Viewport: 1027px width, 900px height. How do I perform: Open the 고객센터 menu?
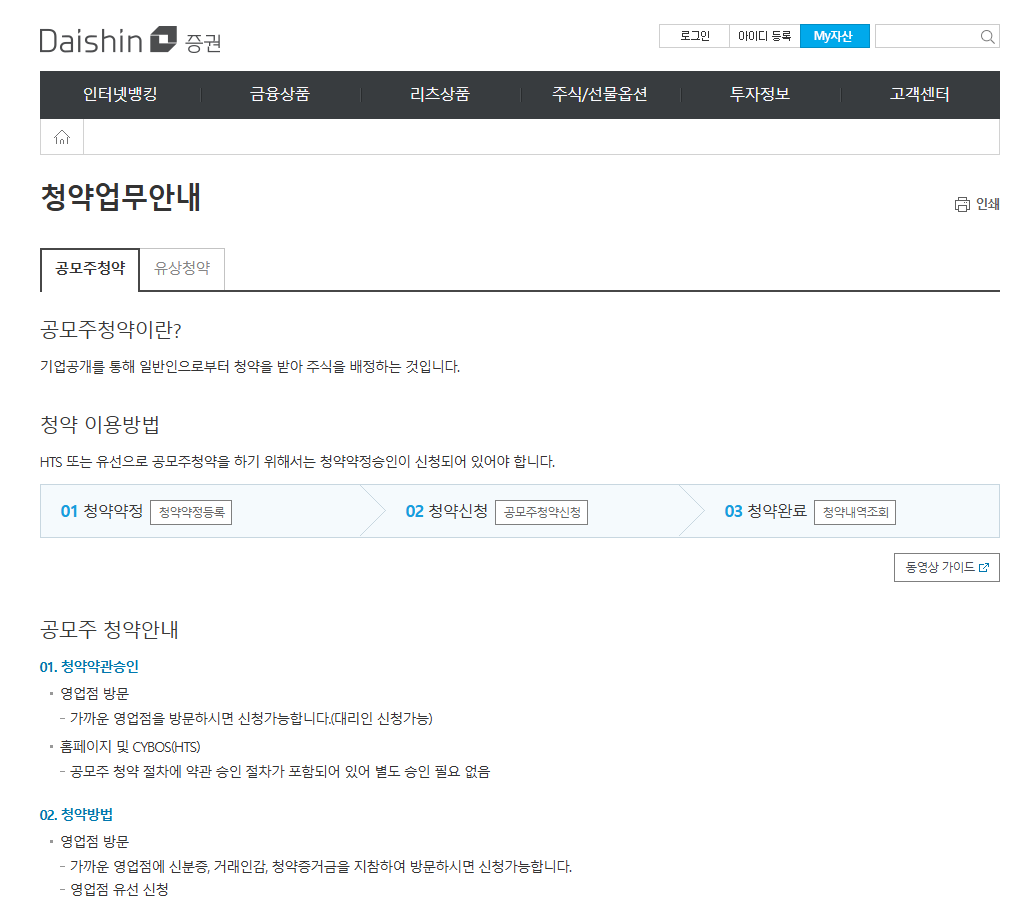919,95
